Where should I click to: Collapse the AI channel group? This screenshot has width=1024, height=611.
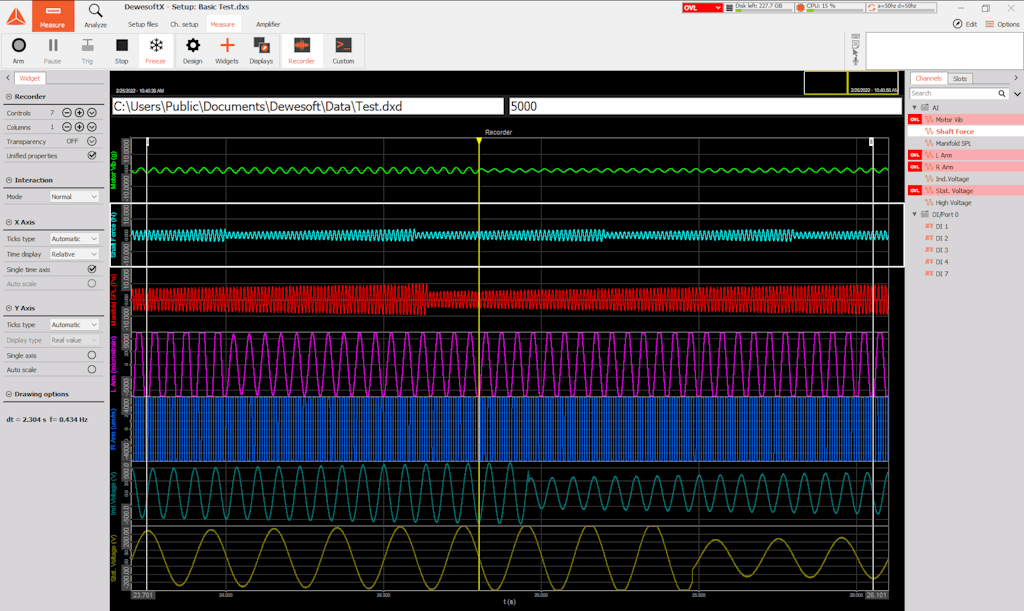click(x=914, y=108)
